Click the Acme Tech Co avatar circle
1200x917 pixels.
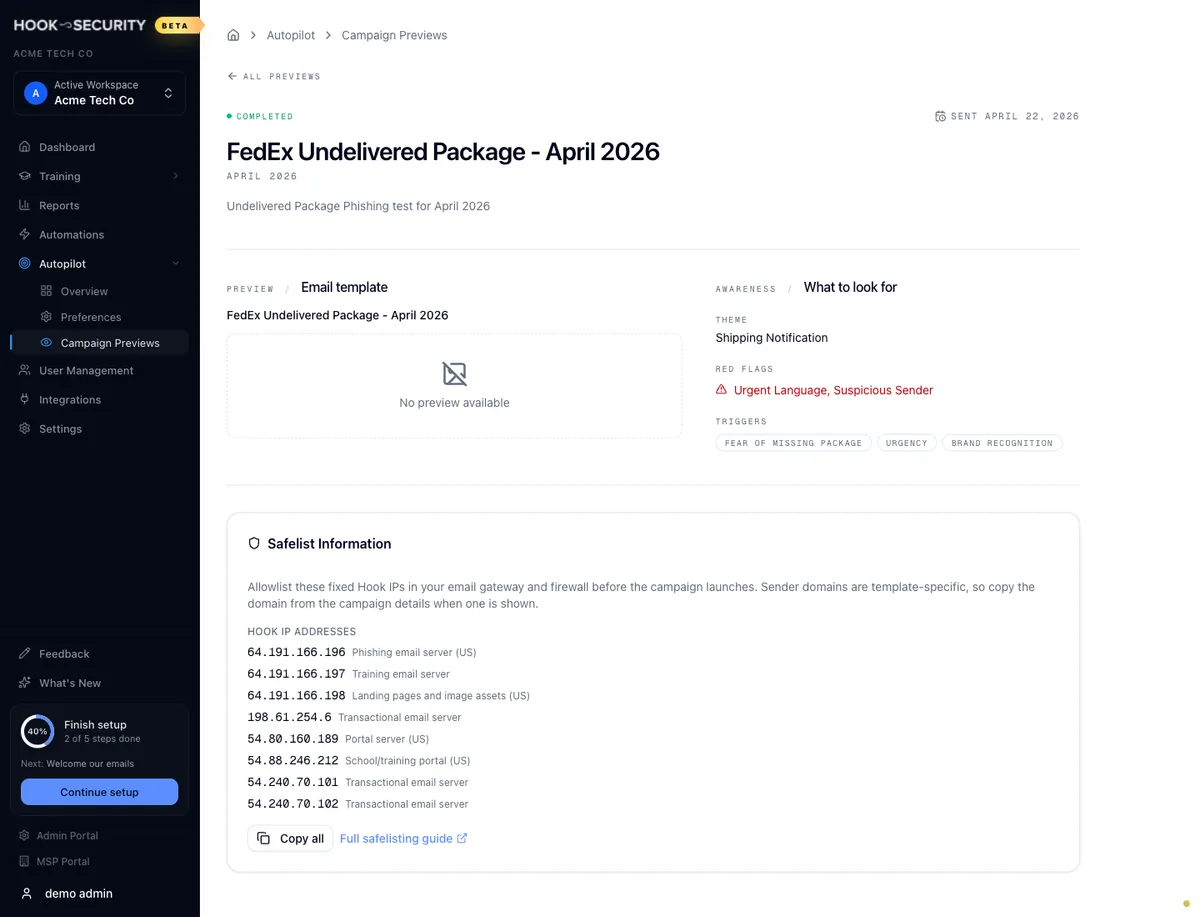36,93
